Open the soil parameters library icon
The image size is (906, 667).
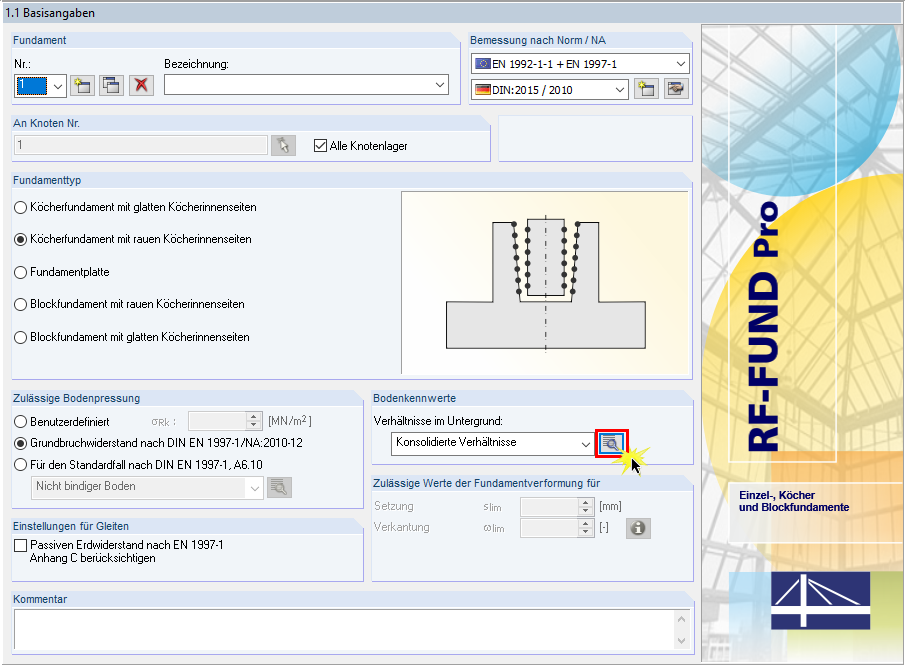coord(611,442)
